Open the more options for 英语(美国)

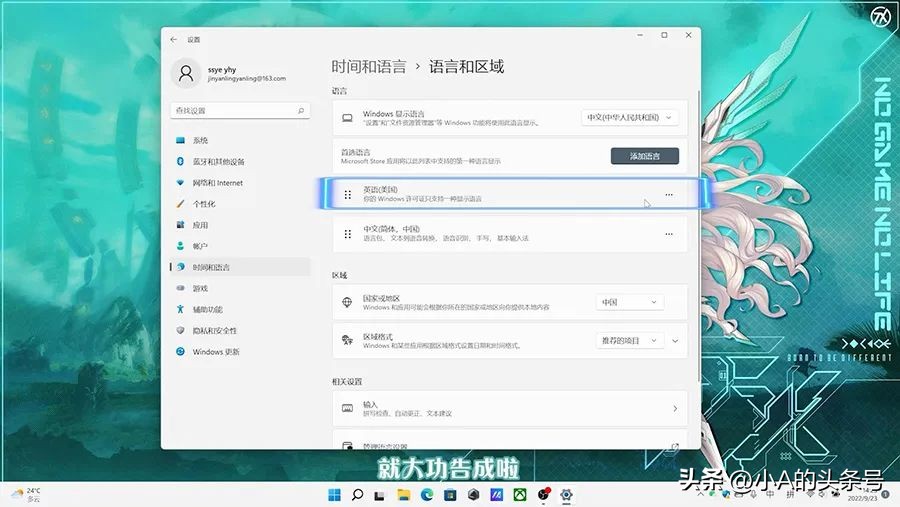[669, 195]
